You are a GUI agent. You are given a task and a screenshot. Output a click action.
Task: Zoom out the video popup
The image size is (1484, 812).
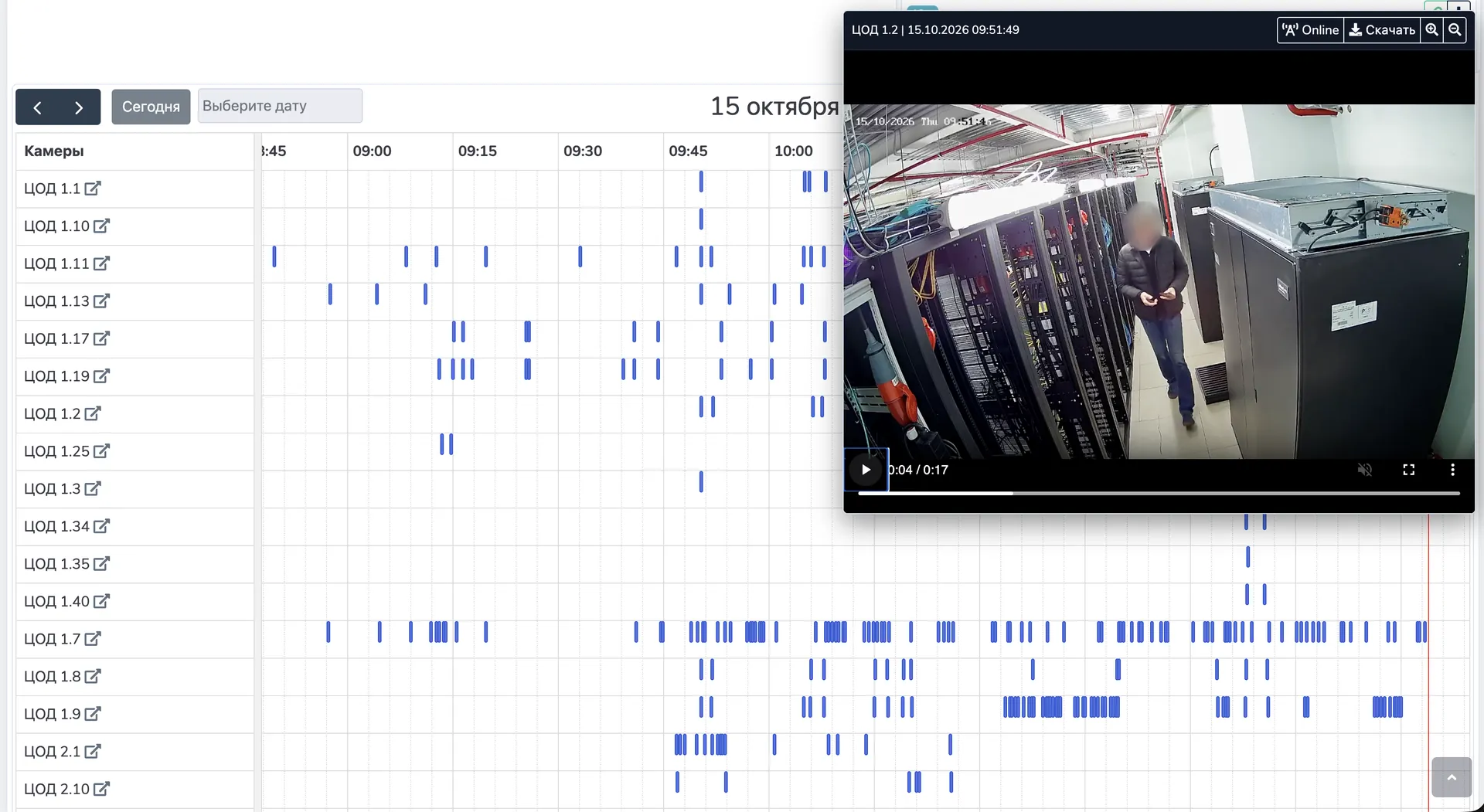(x=1455, y=30)
